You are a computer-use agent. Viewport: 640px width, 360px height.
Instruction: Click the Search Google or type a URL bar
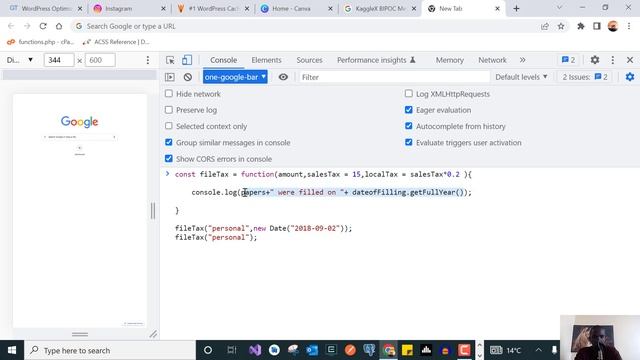click(306, 26)
